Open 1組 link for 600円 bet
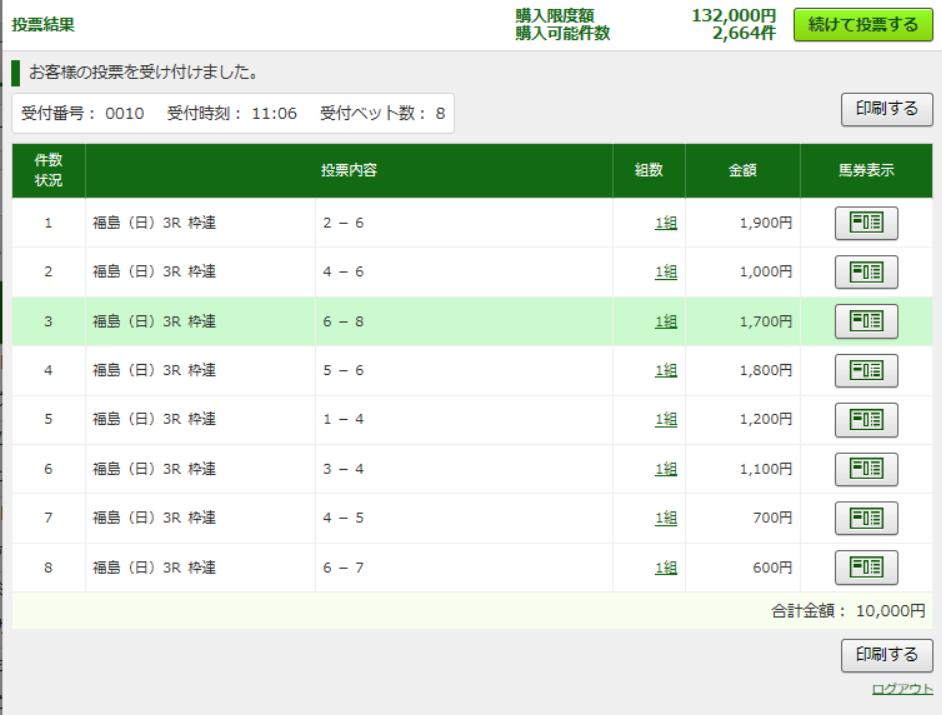Image resolution: width=942 pixels, height=715 pixels. tap(666, 567)
